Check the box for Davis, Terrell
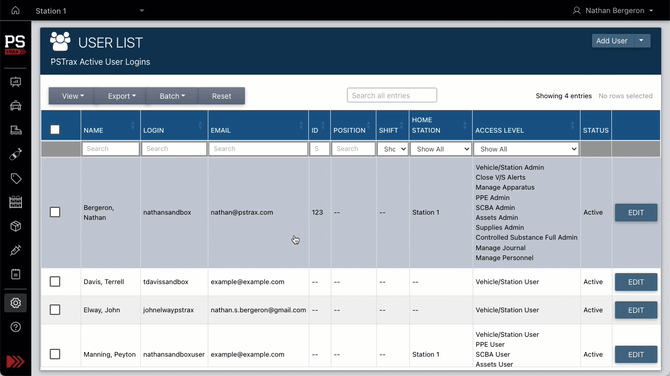The width and height of the screenshot is (670, 376). (x=55, y=282)
